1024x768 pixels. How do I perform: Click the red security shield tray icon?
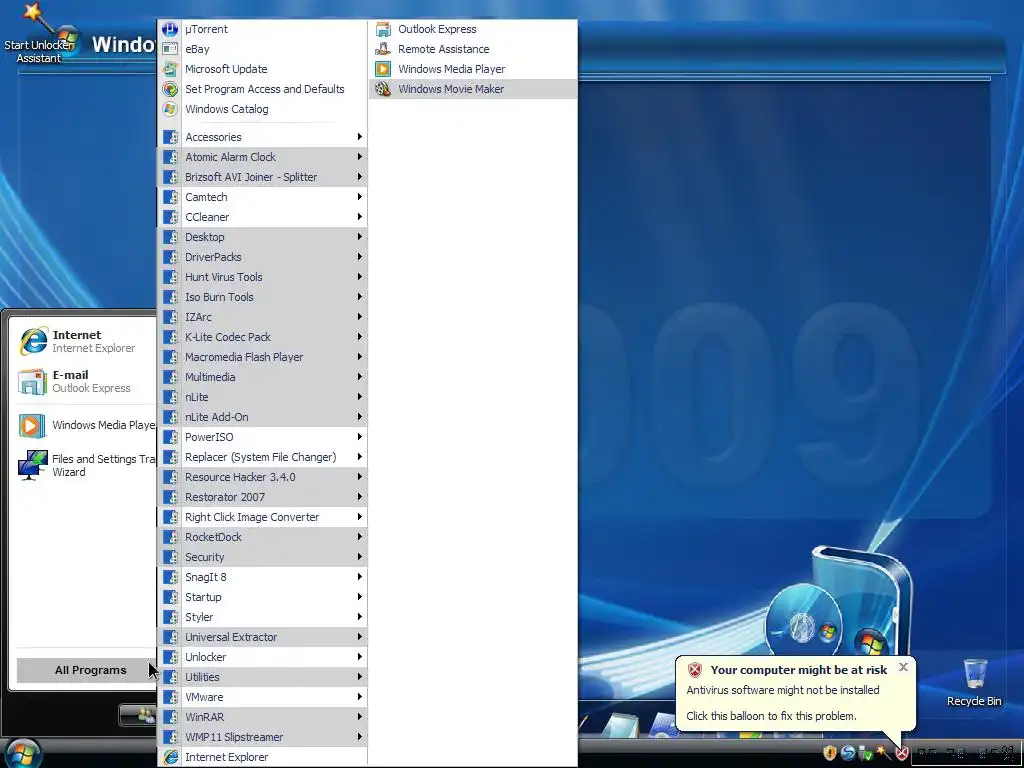[x=901, y=753]
